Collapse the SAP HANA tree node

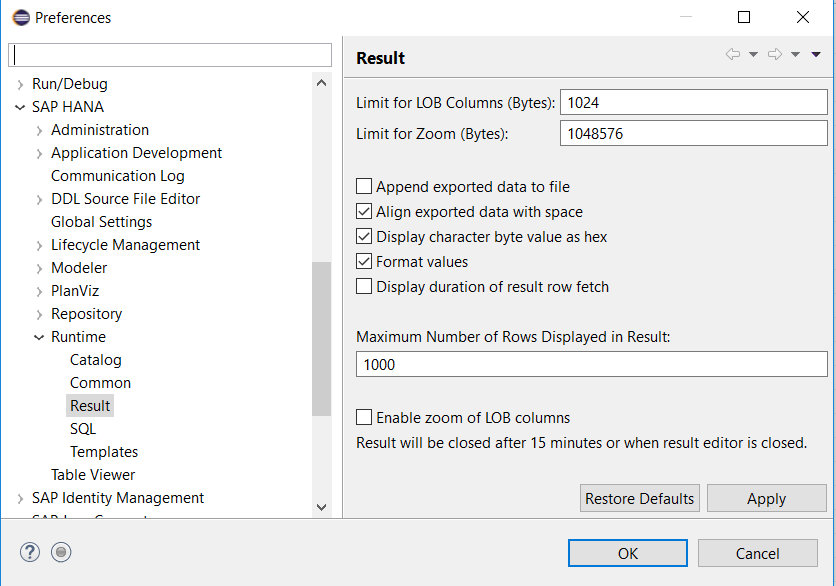point(20,106)
